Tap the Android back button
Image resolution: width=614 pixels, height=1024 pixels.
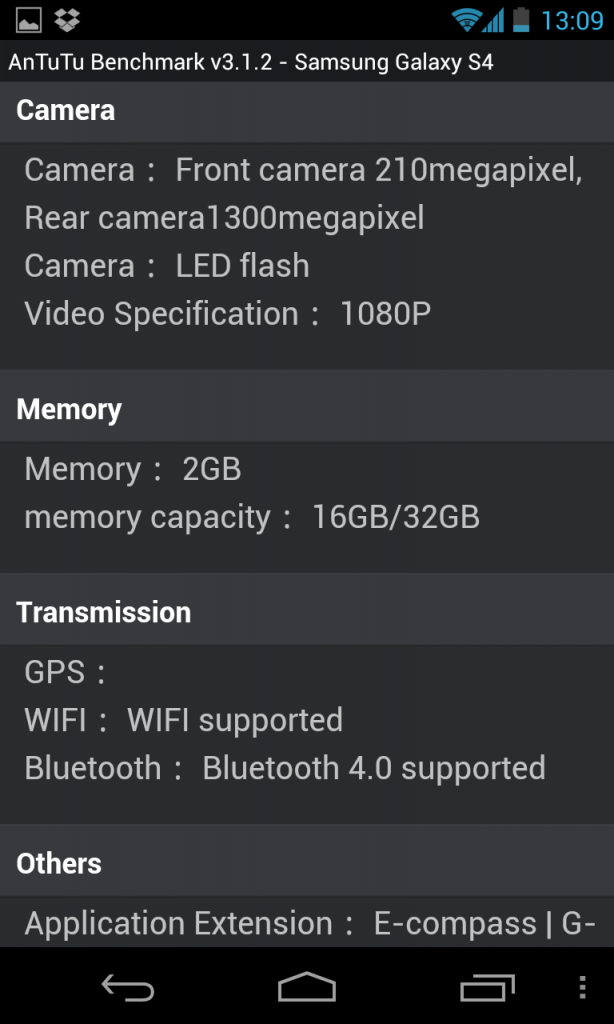pos(128,988)
